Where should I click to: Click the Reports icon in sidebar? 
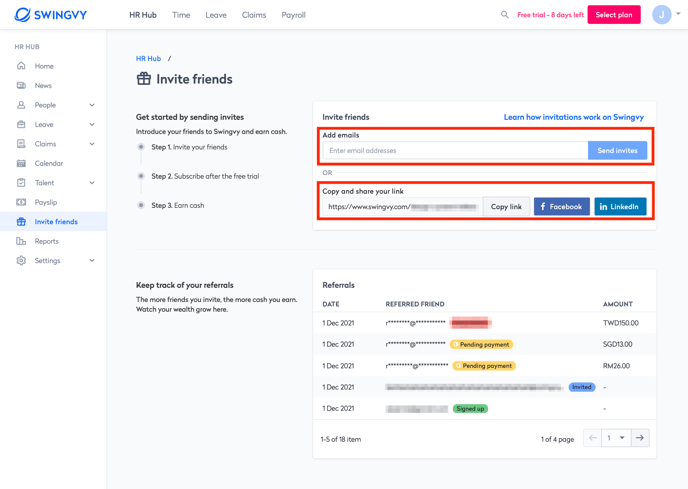(x=21, y=241)
